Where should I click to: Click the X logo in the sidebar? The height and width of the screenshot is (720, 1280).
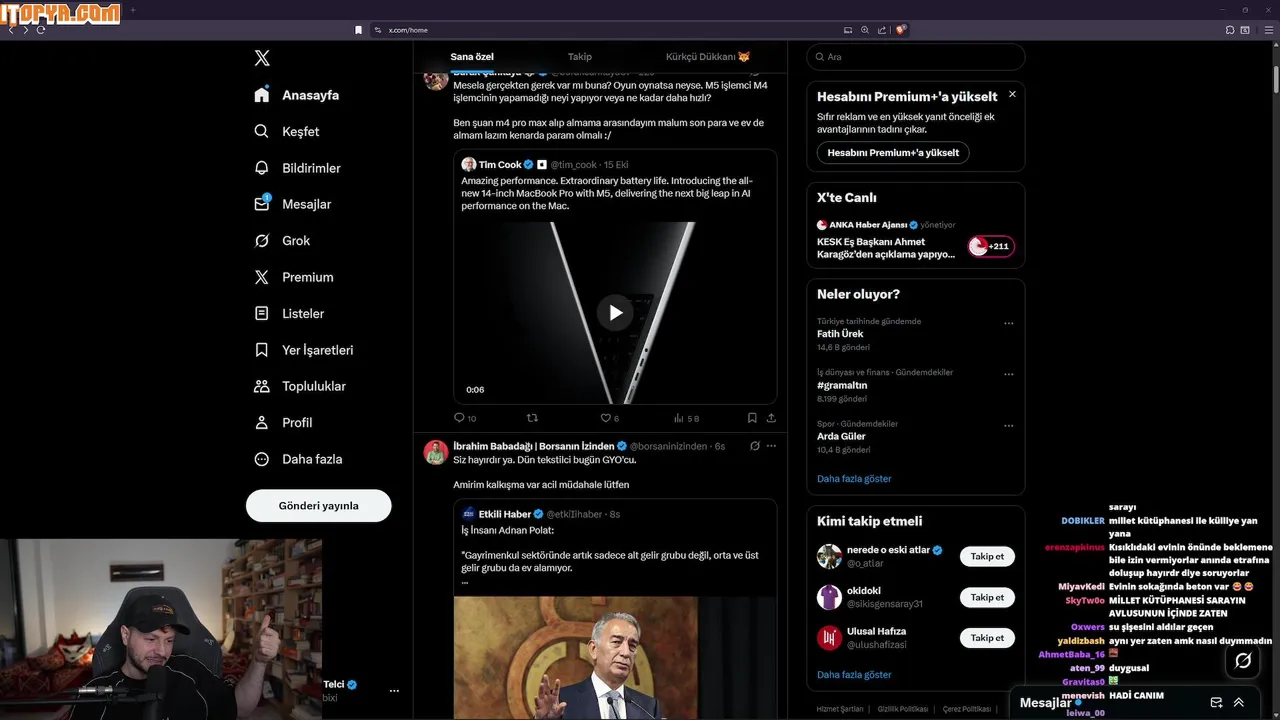point(262,58)
